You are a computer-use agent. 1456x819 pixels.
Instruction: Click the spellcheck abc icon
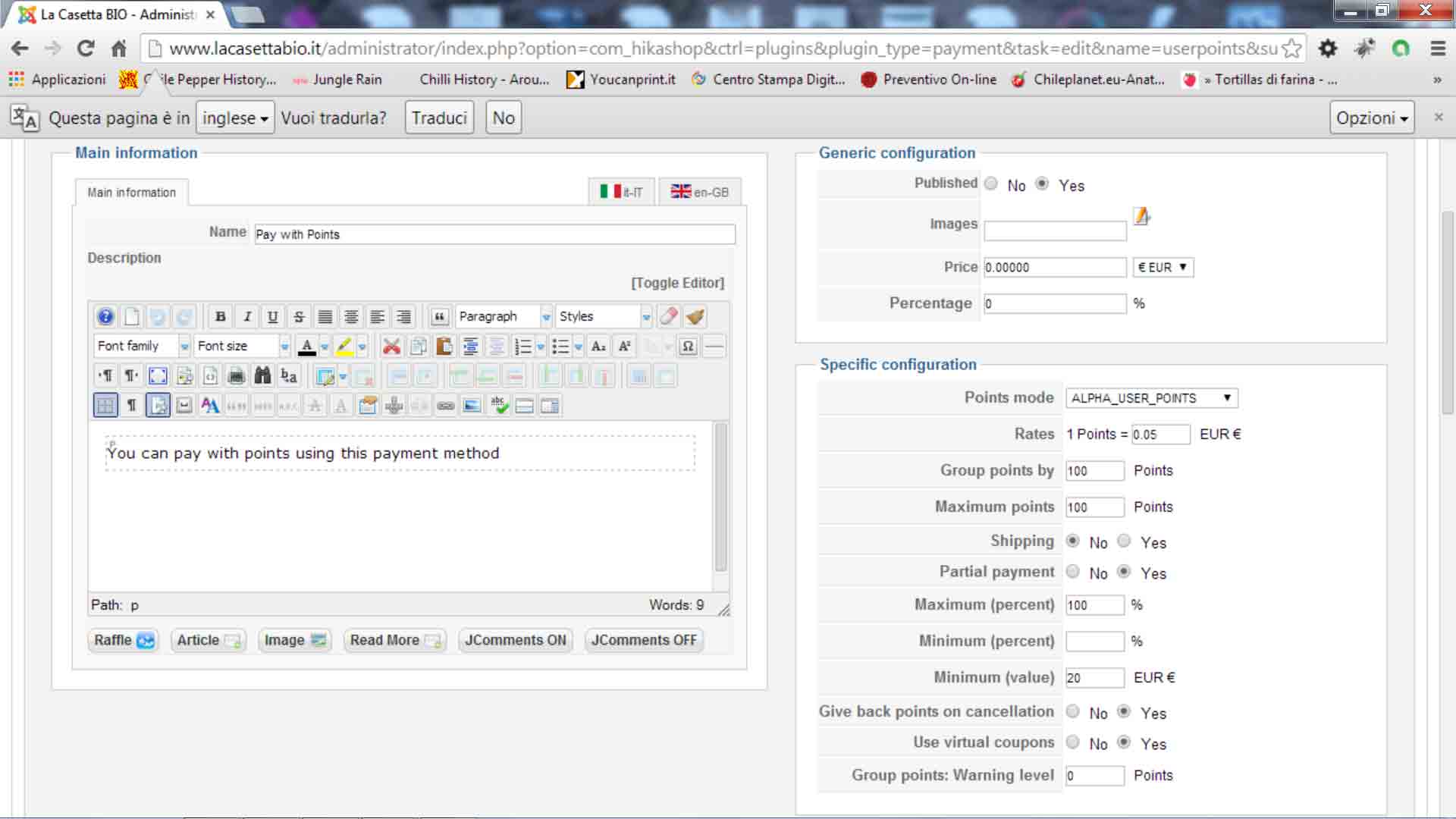click(x=498, y=406)
